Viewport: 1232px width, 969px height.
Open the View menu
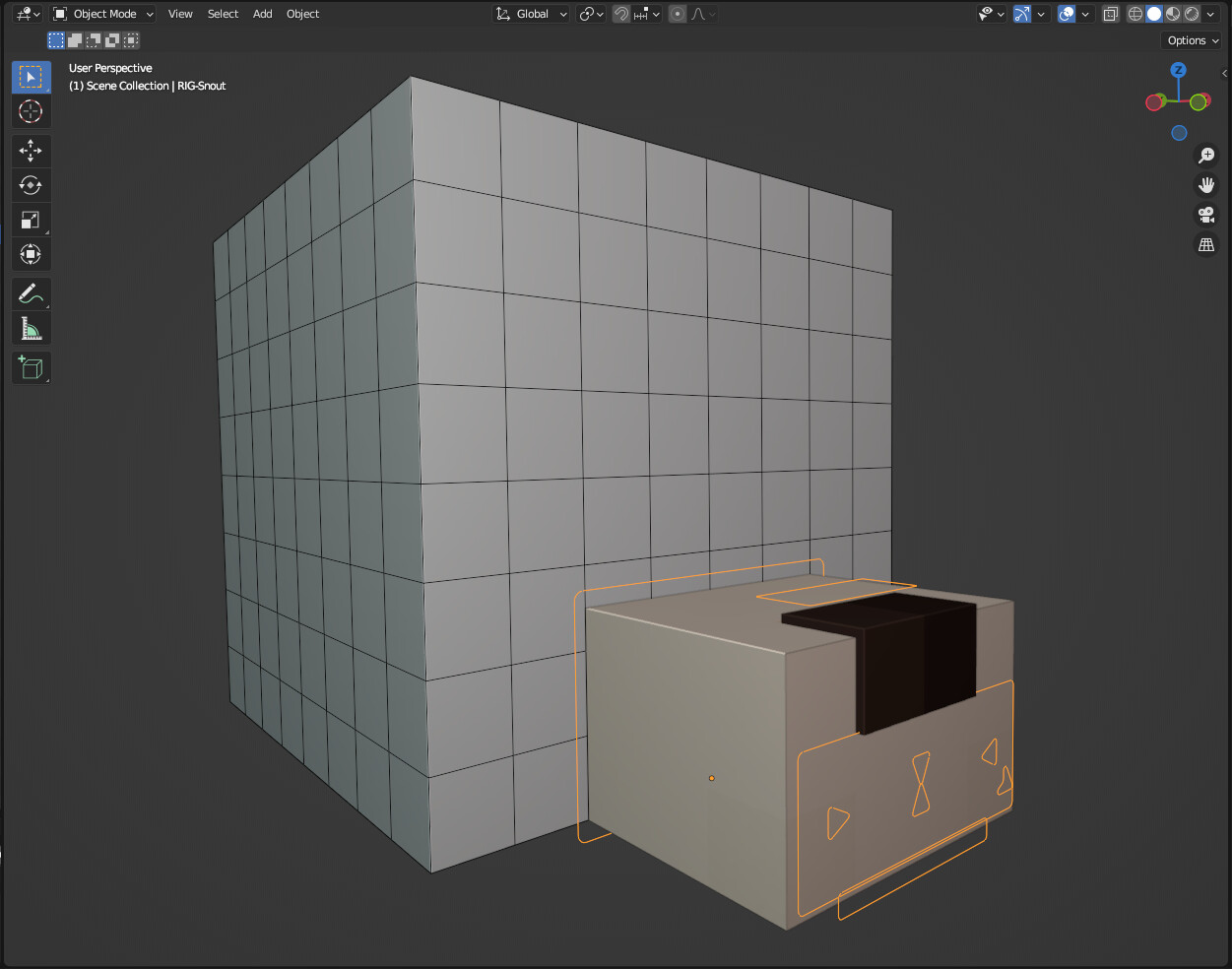tap(180, 14)
